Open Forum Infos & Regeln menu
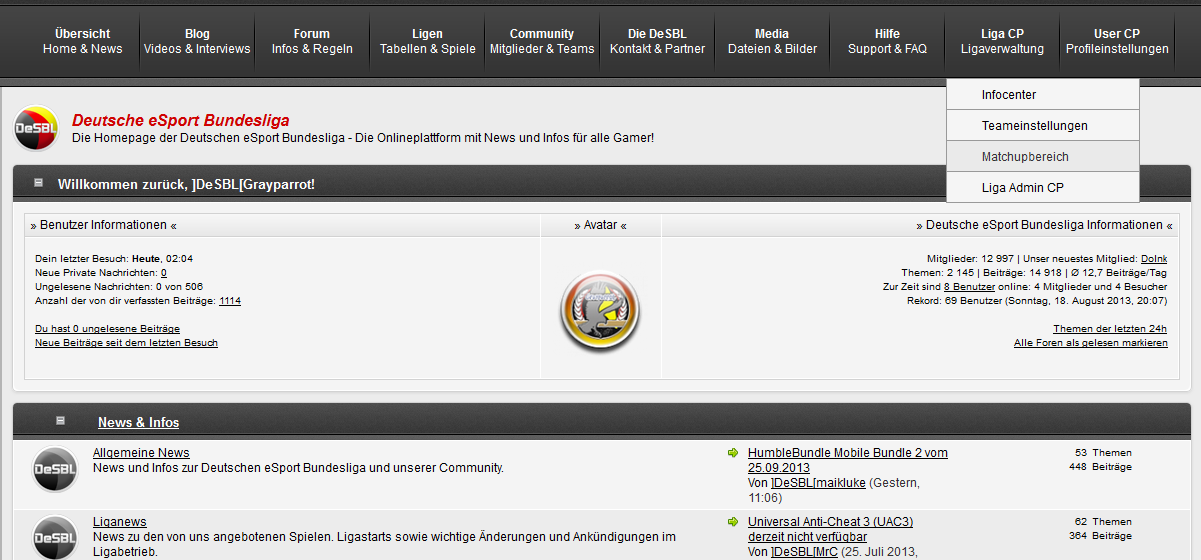Screen dimensions: 1201x560 point(312,41)
